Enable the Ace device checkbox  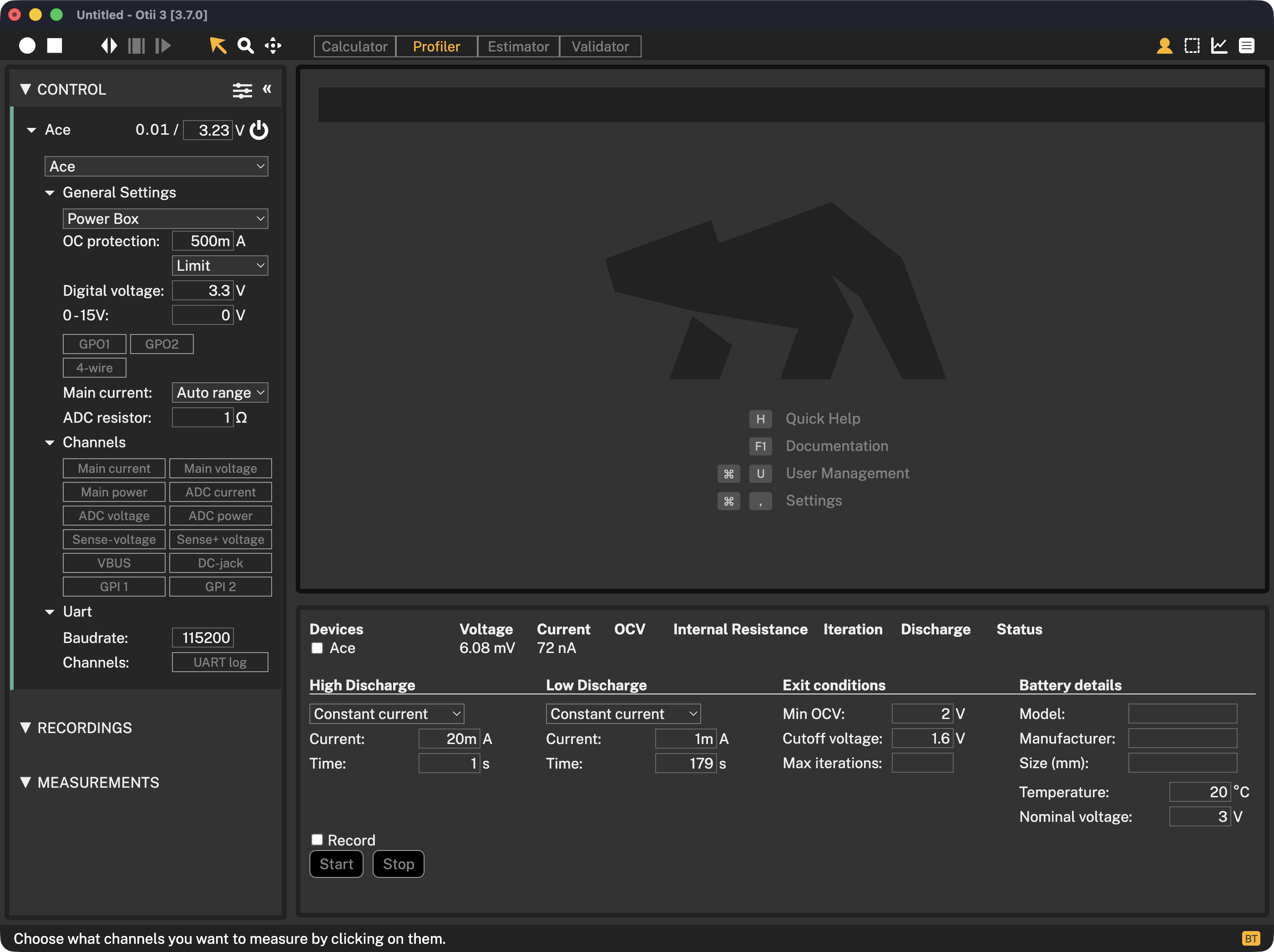(317, 648)
